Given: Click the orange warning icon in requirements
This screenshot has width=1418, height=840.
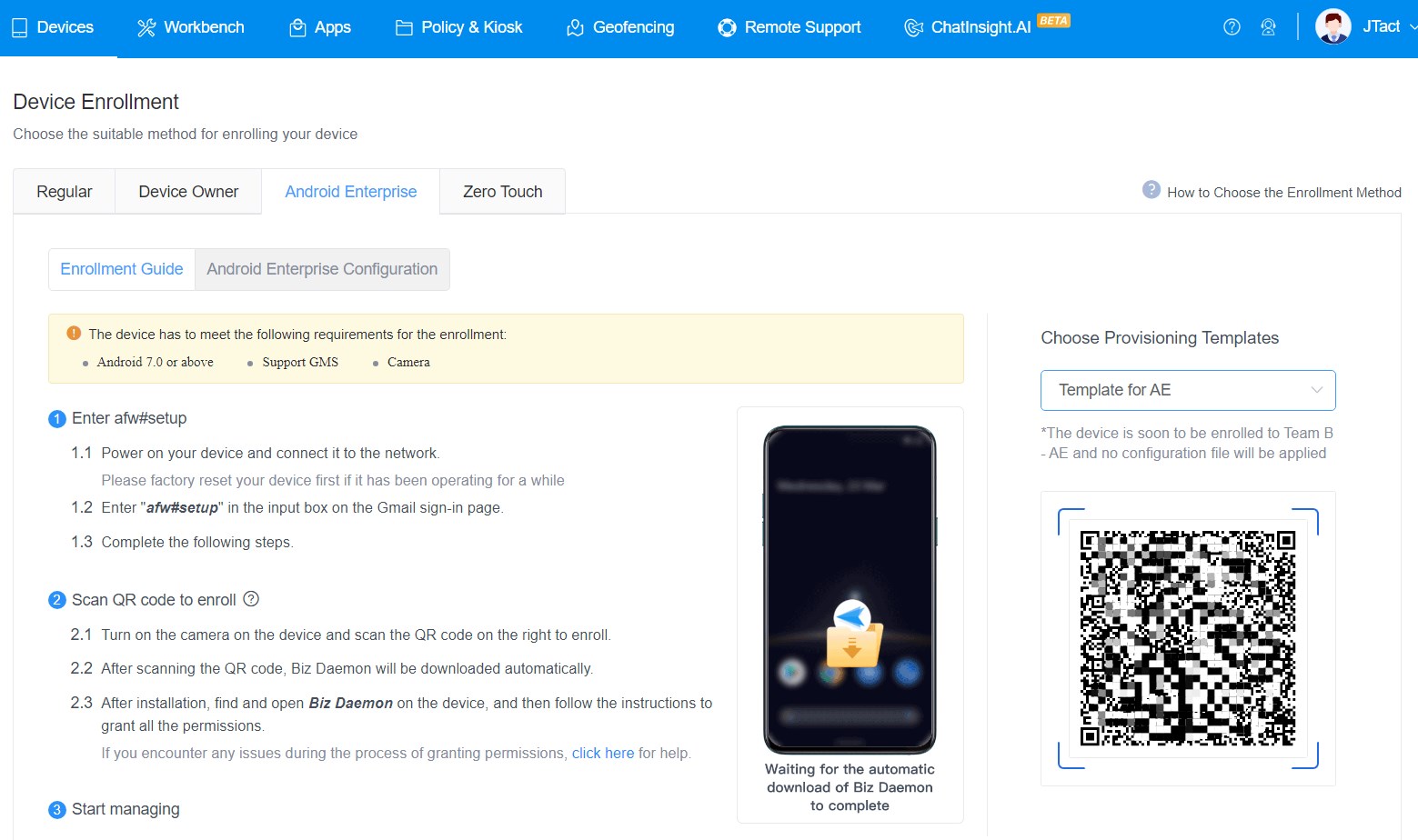Looking at the screenshot, I should click(x=74, y=334).
